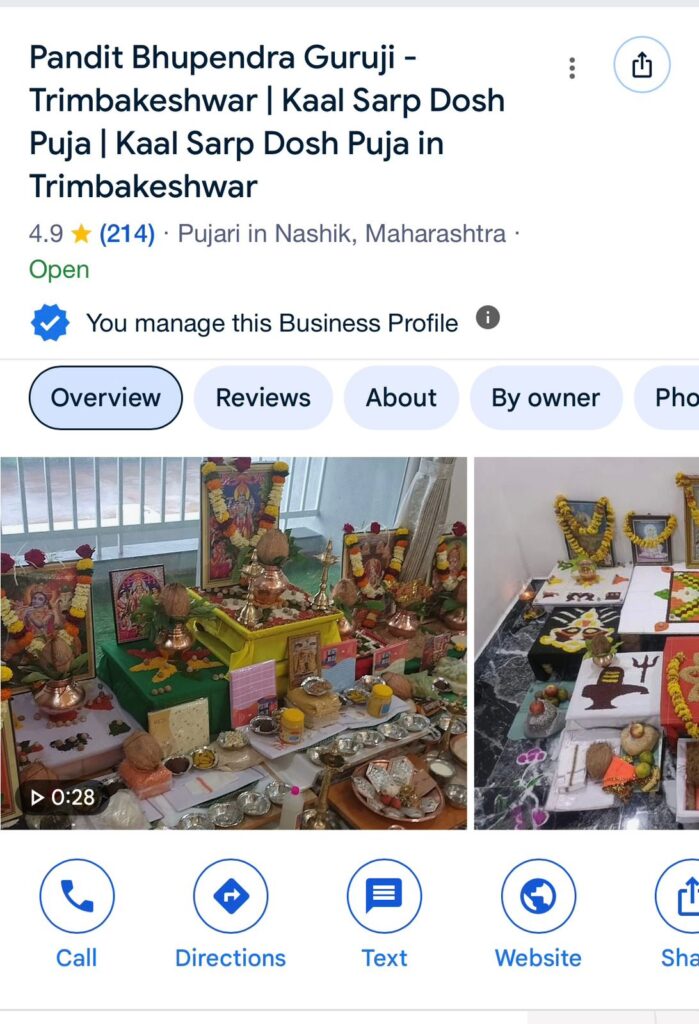The height and width of the screenshot is (1024, 699).
Task: Tap the green Open hours status
Action: pyautogui.click(x=59, y=270)
